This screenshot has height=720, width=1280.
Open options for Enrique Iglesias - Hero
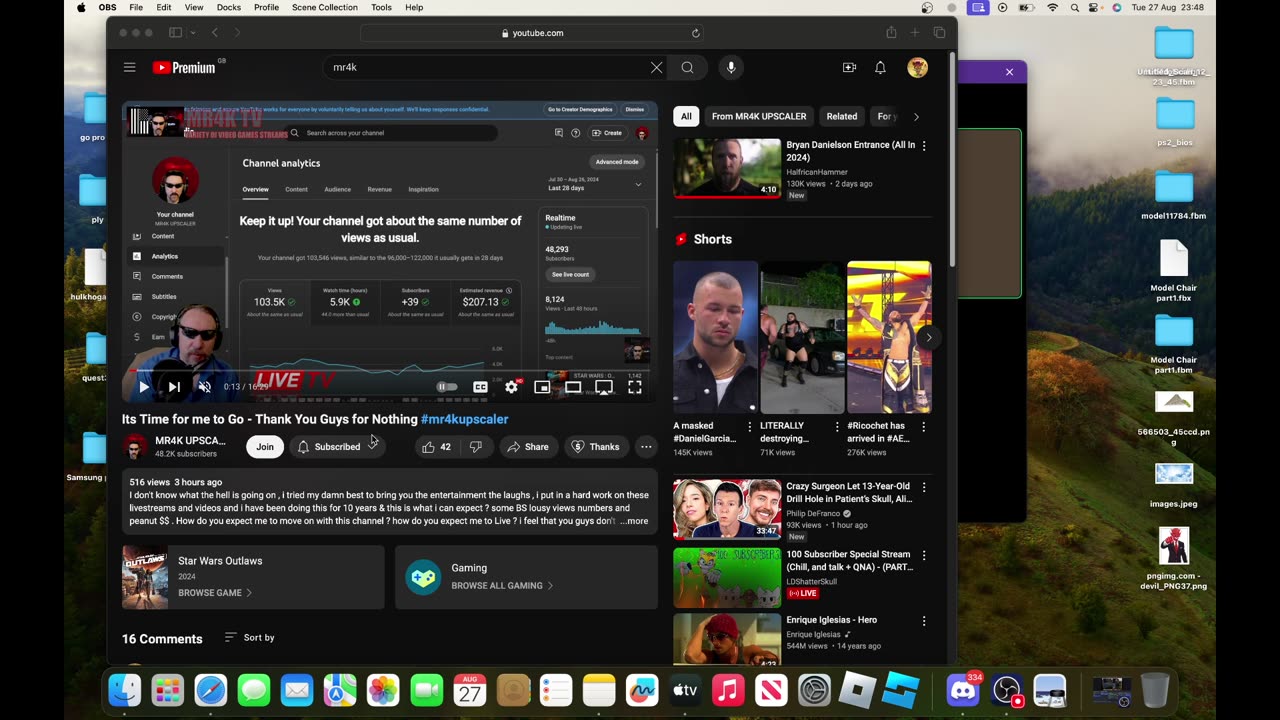tap(924, 621)
